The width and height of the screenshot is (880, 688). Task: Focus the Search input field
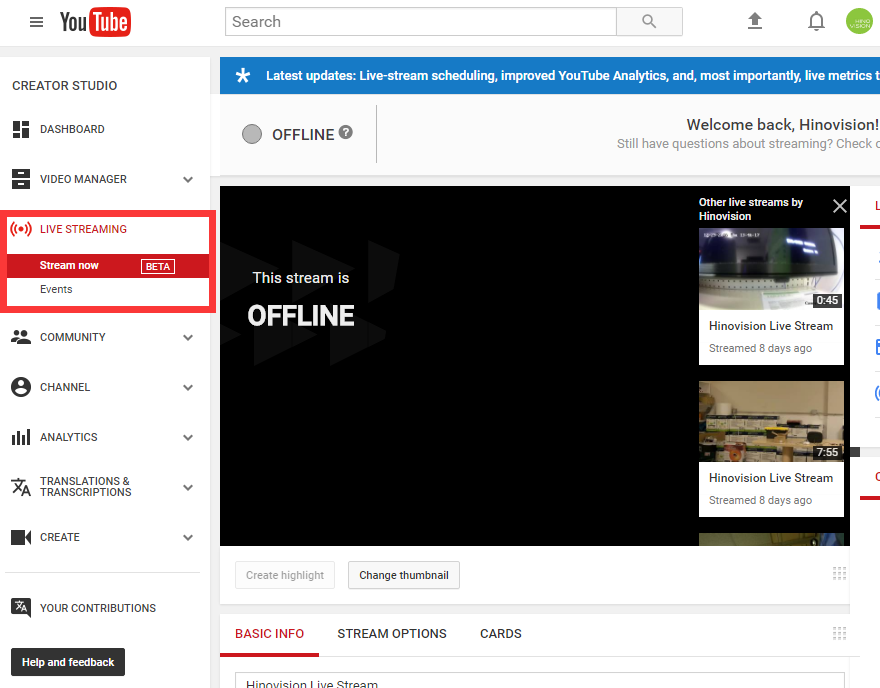point(421,21)
